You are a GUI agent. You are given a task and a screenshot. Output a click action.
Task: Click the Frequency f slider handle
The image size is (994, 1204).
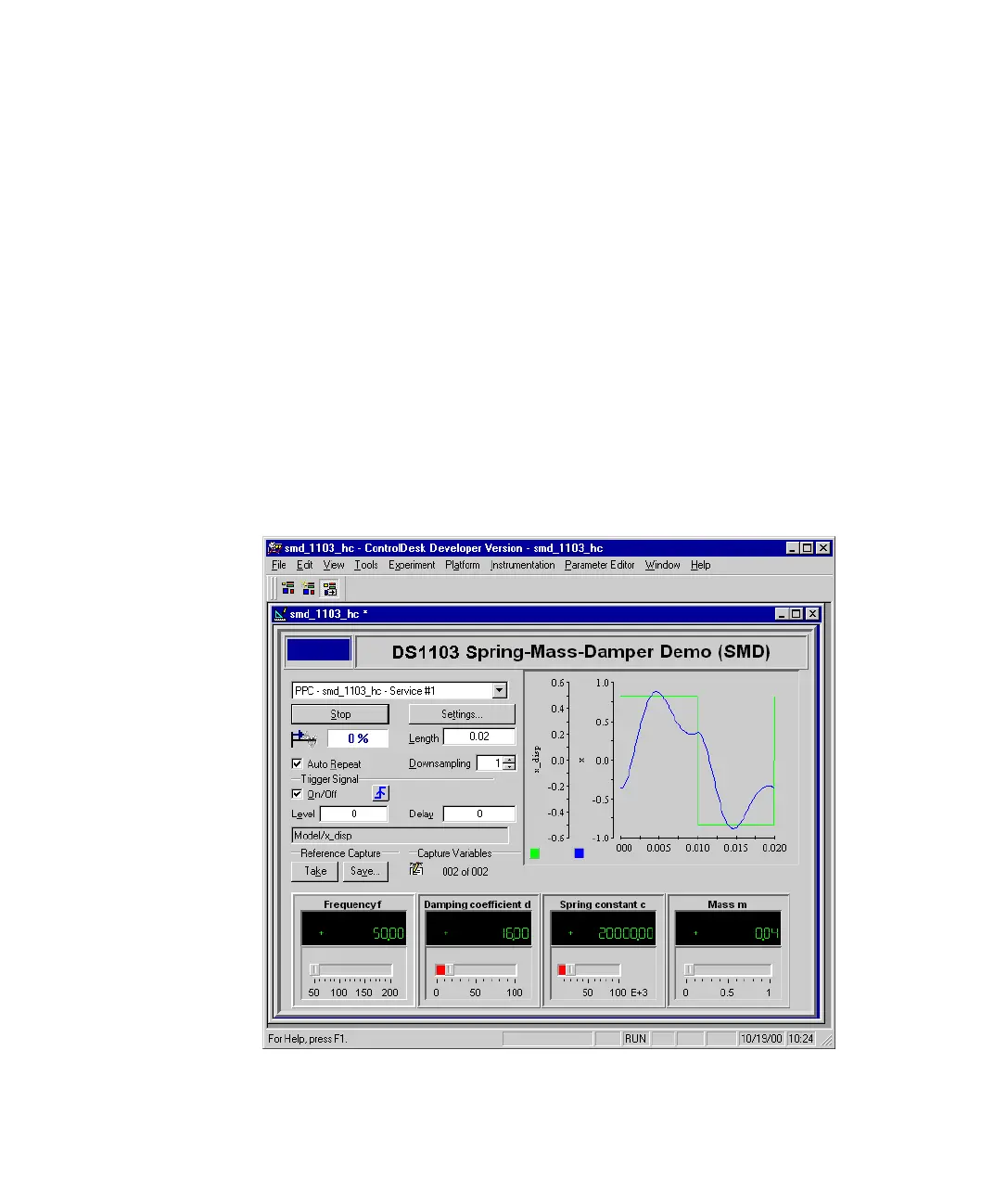coord(314,969)
